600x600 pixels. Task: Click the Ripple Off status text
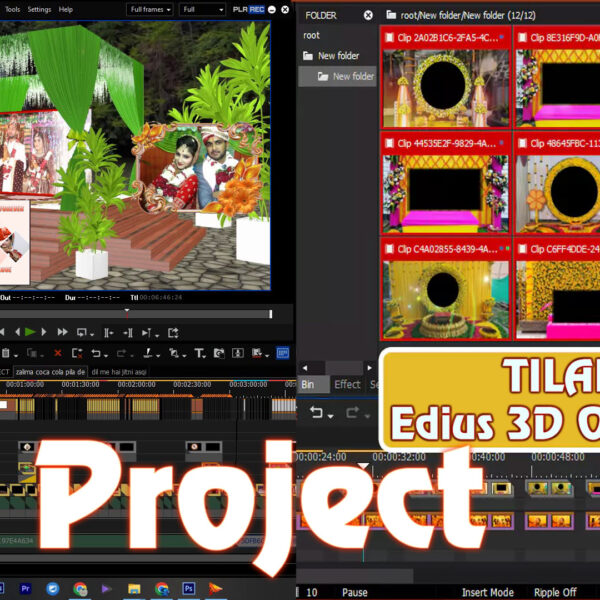point(555,592)
